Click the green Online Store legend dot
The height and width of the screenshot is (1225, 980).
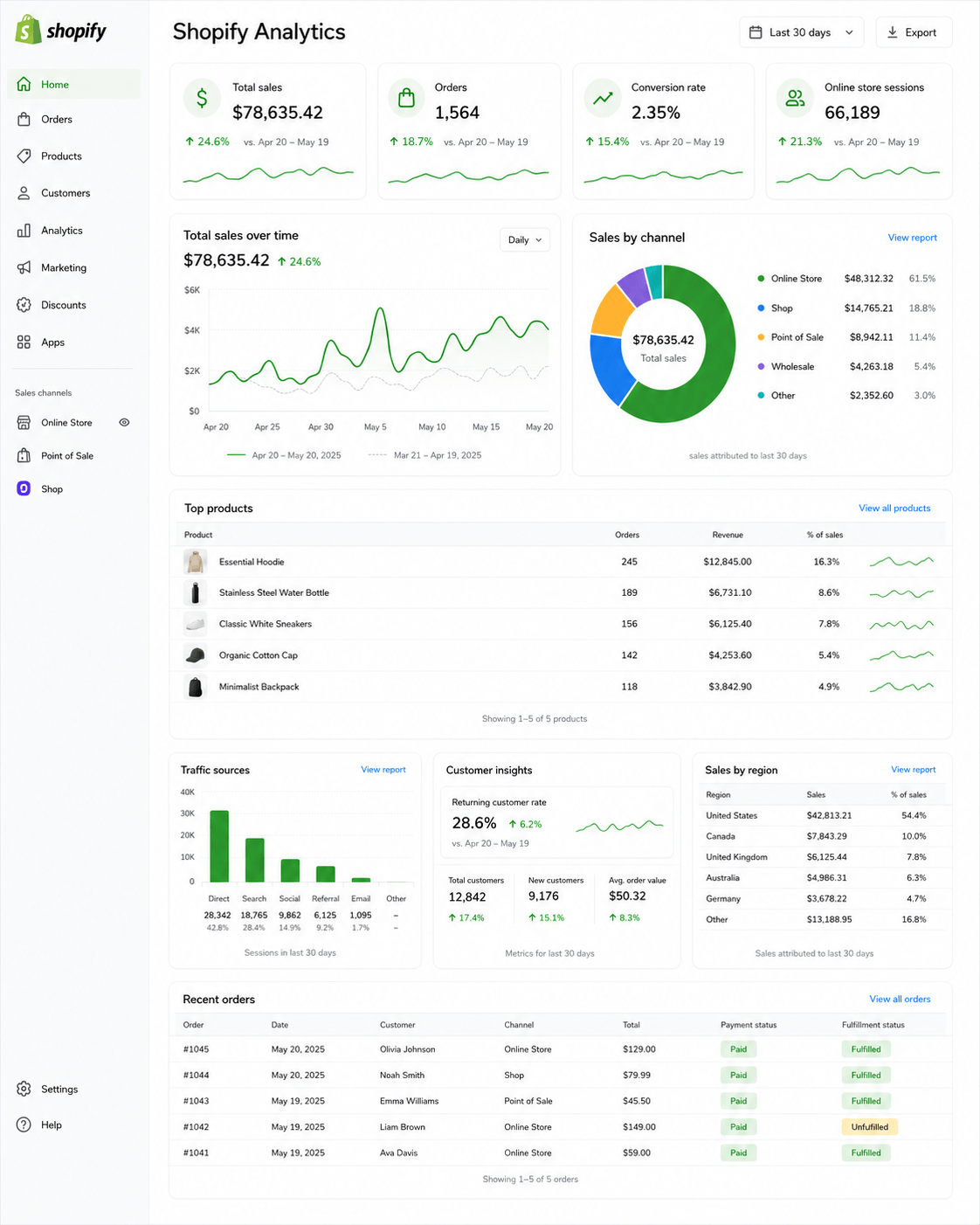tap(761, 279)
